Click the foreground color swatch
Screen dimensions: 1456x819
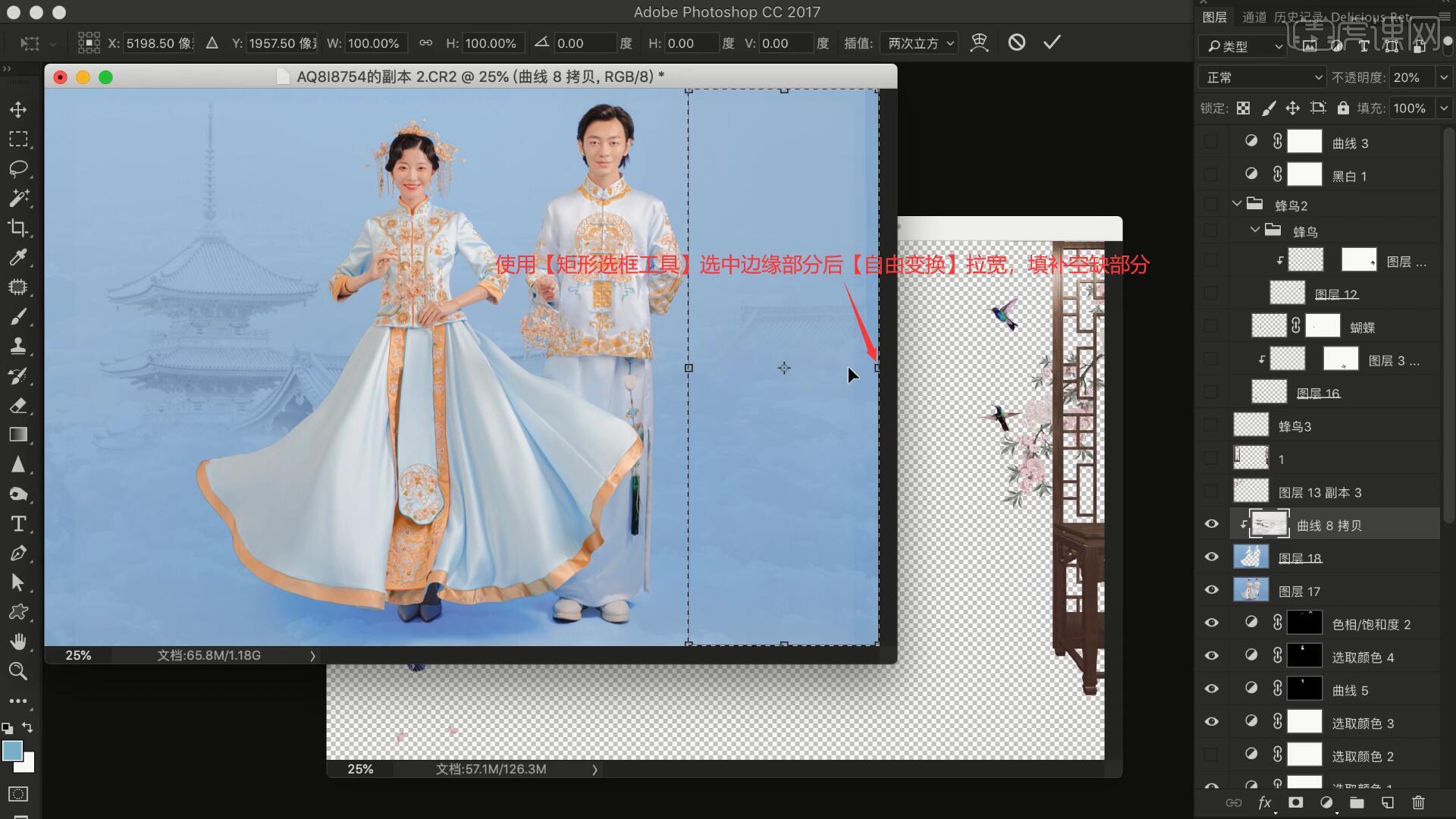pos(12,751)
